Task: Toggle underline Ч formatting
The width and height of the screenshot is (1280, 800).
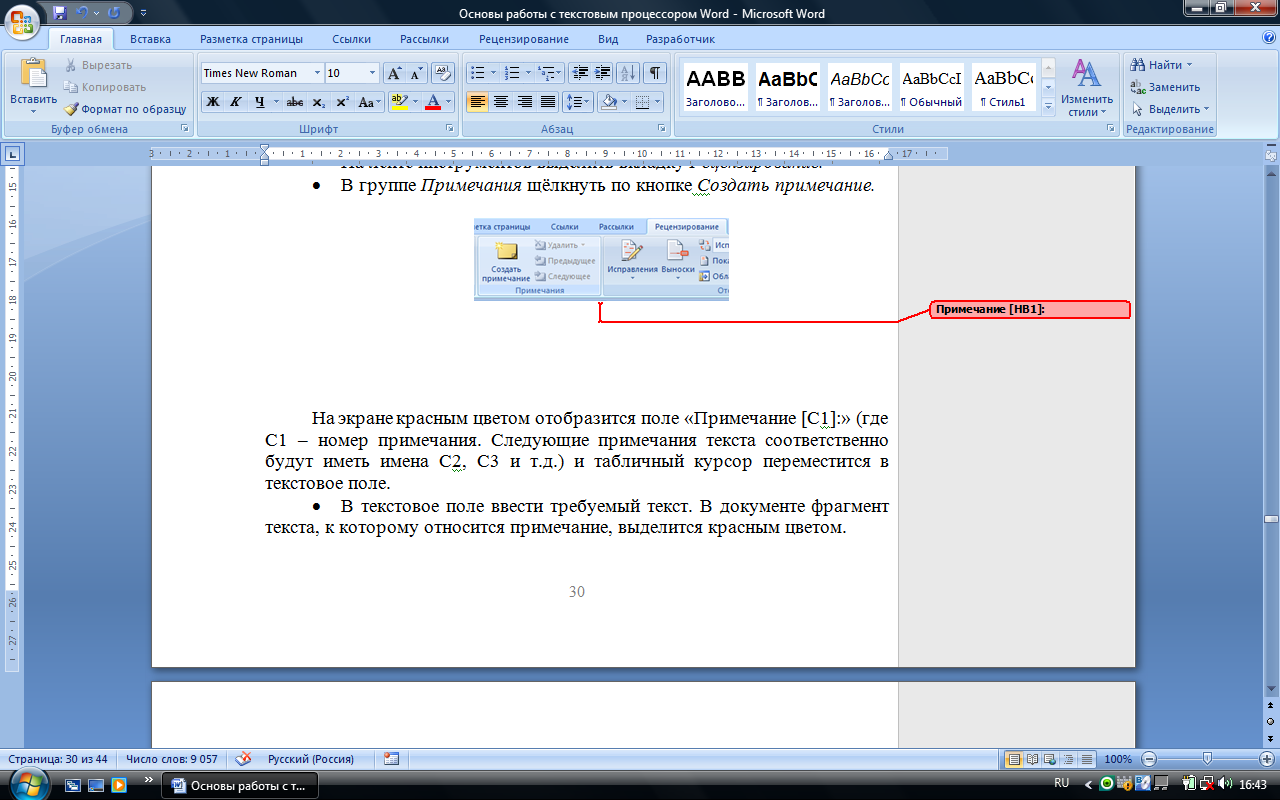Action: 260,102
